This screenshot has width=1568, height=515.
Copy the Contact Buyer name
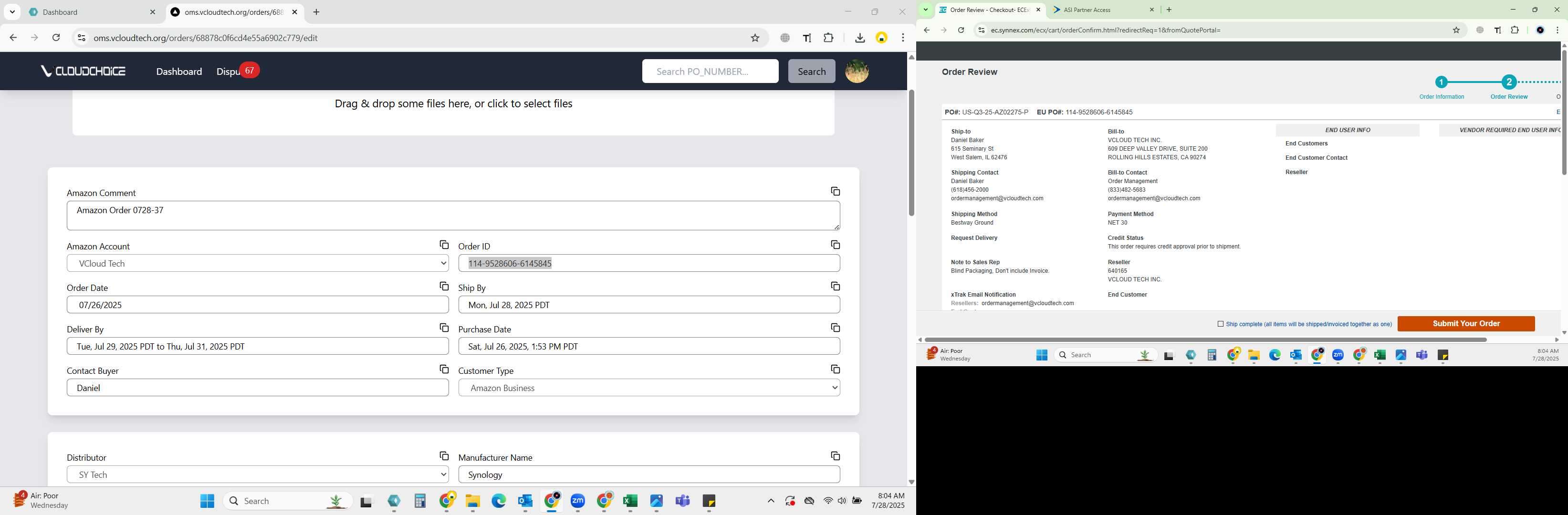[x=444, y=369]
